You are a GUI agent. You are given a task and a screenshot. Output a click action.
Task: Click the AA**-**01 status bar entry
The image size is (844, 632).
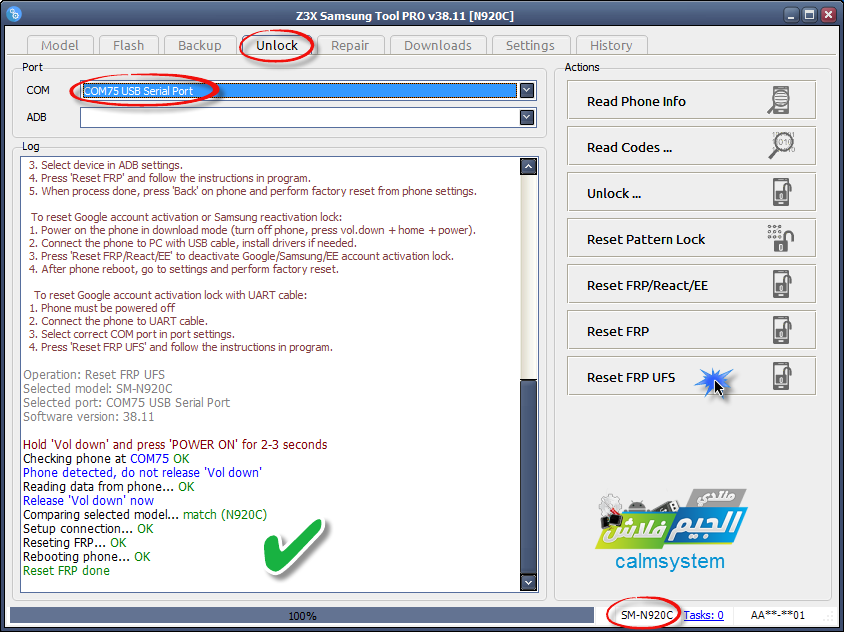point(777,615)
